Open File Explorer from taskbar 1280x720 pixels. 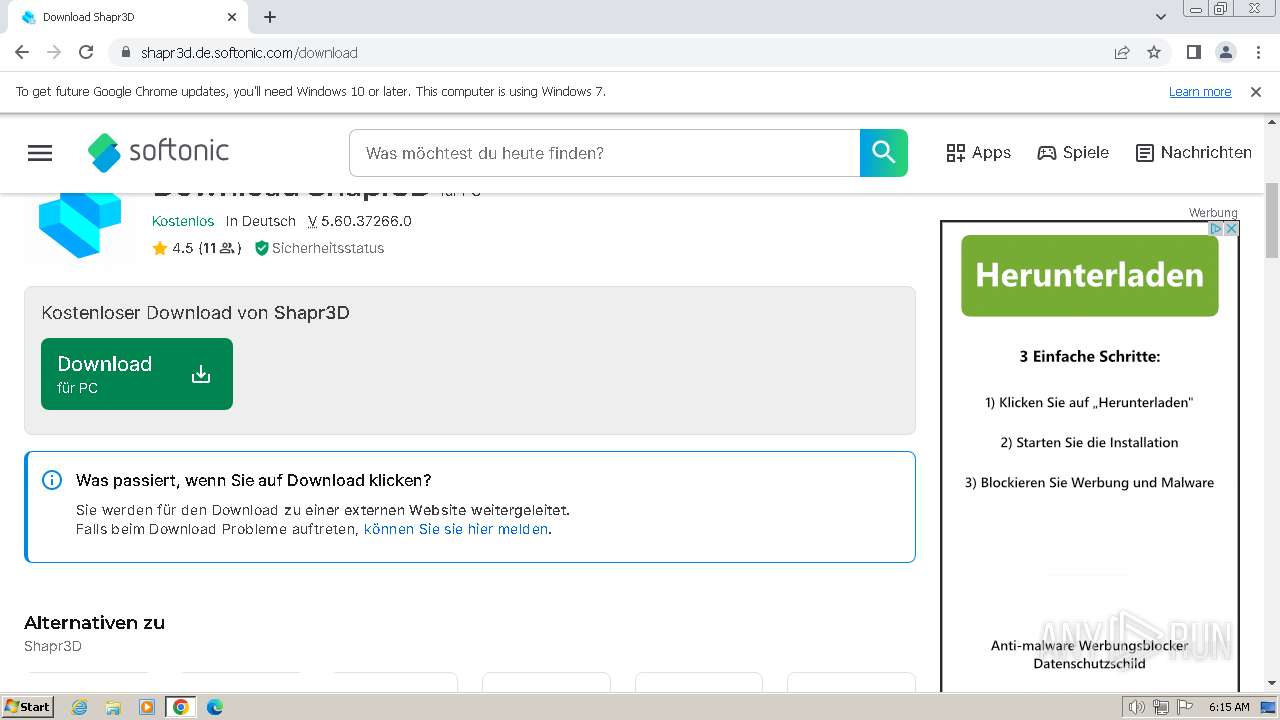coord(113,707)
